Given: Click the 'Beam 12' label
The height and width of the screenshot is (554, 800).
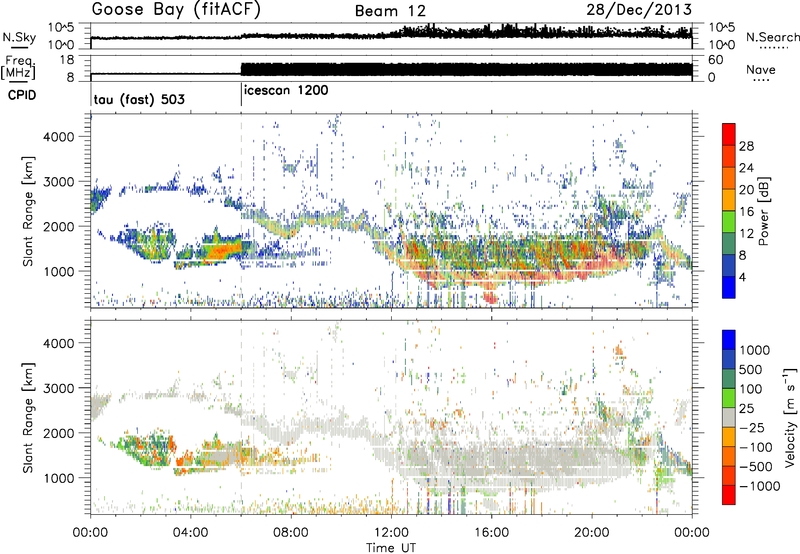Looking at the screenshot, I should pos(390,11).
